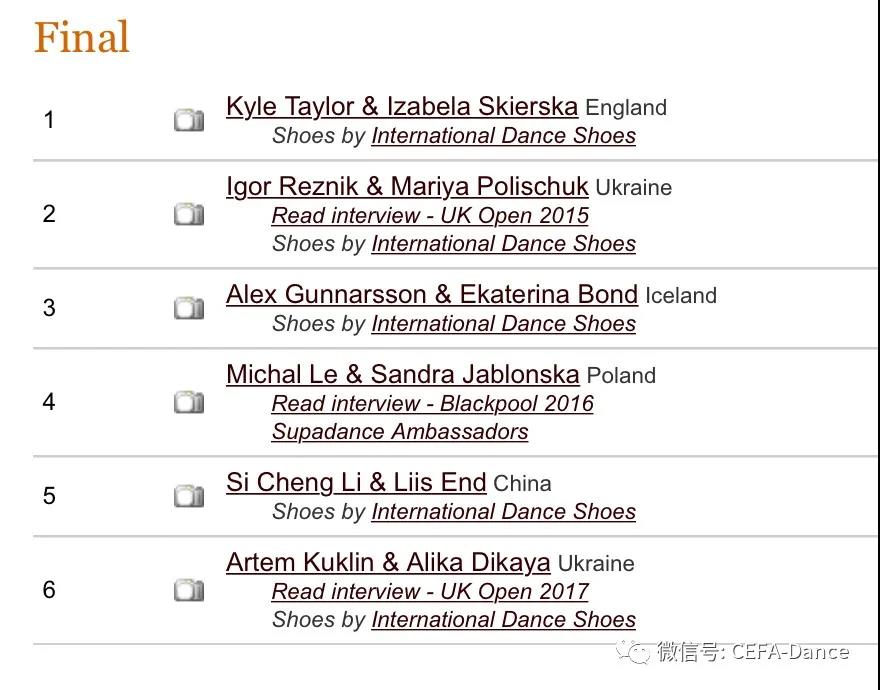Open the Supadance Ambassadors link

(400, 432)
